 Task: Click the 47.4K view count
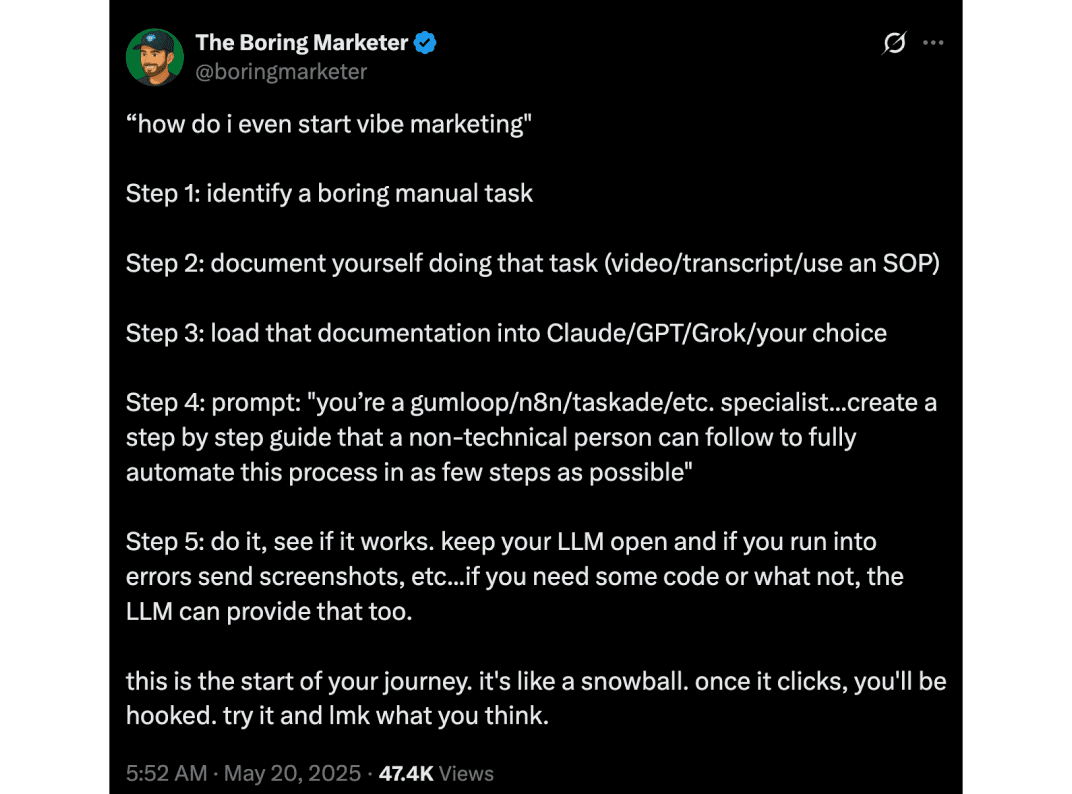click(406, 773)
